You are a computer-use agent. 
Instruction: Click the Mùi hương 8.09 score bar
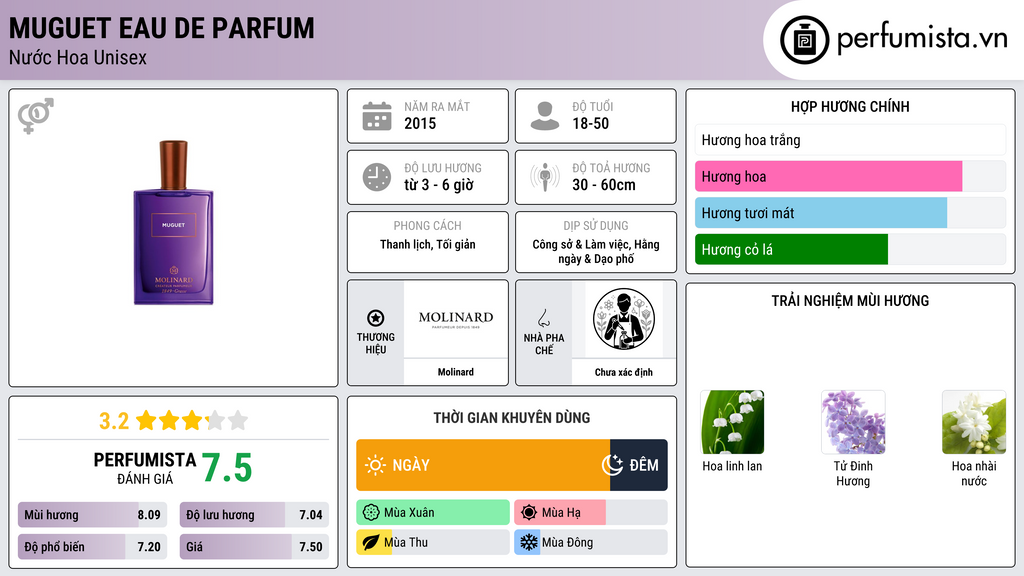point(93,515)
